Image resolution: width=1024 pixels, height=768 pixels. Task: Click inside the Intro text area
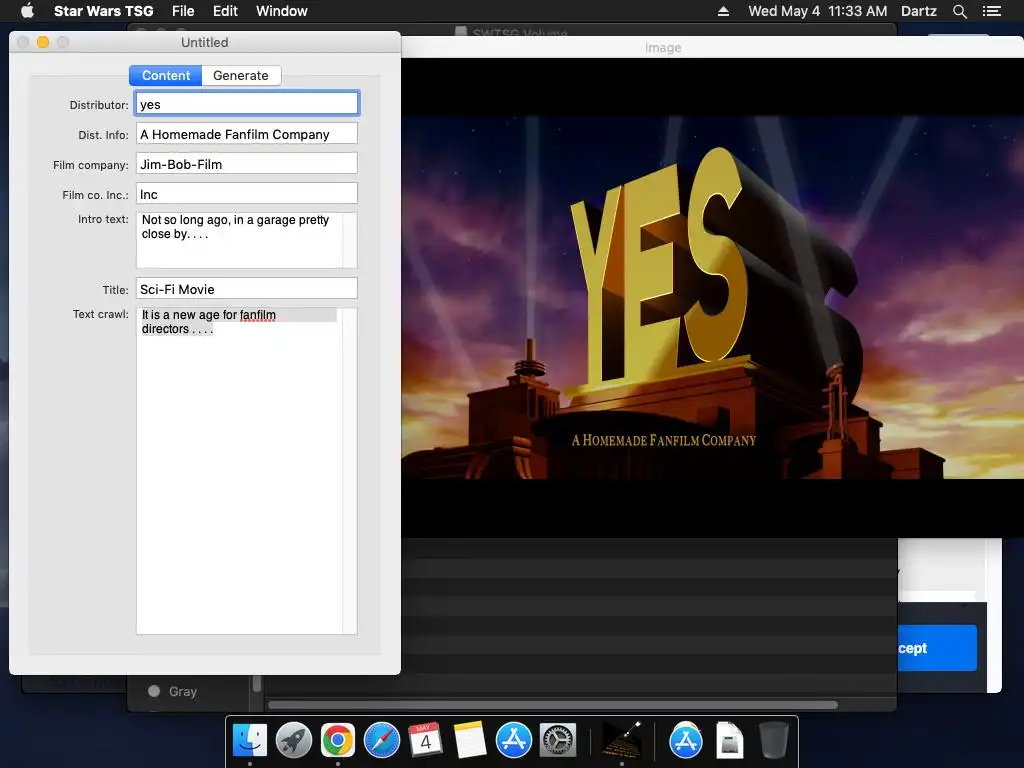click(x=239, y=240)
